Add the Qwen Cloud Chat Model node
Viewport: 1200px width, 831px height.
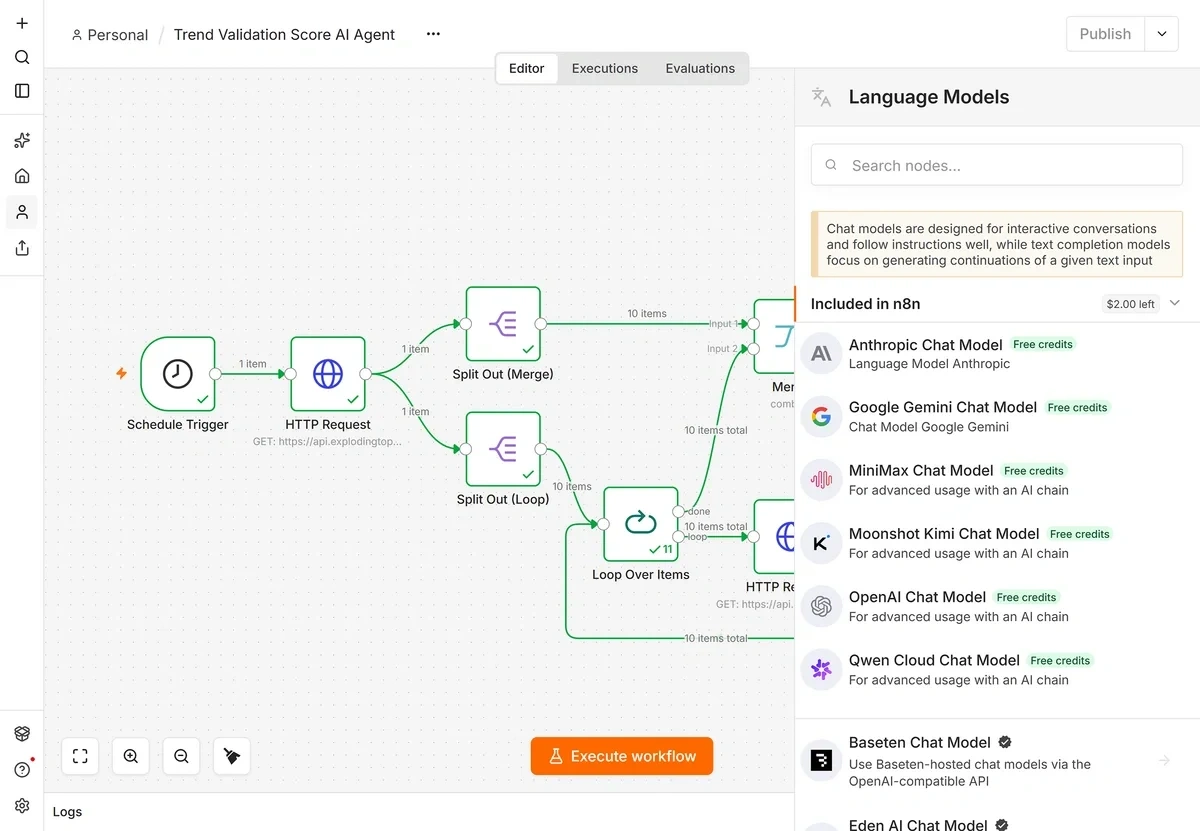click(x=997, y=669)
